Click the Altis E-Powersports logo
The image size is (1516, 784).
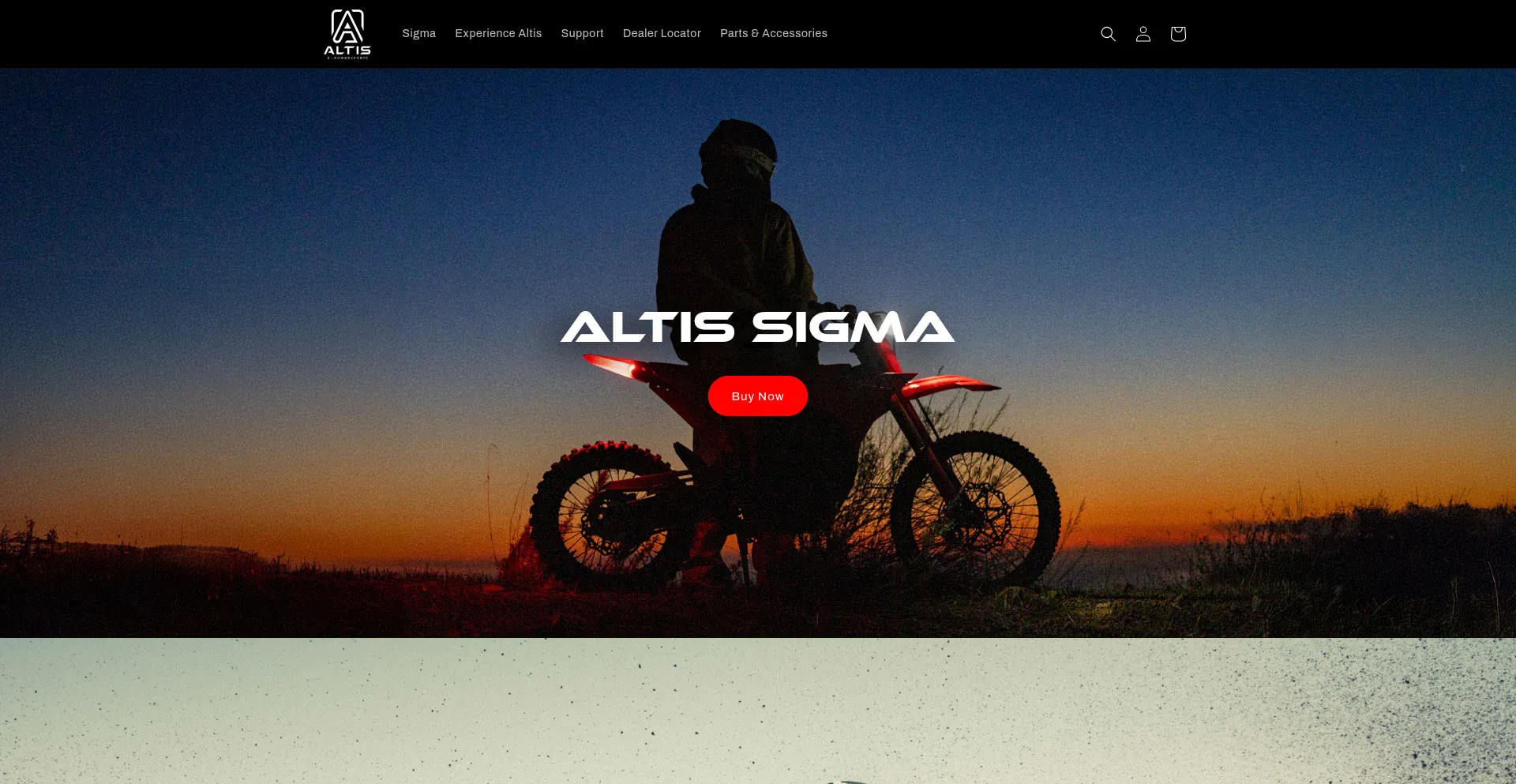[x=347, y=34]
